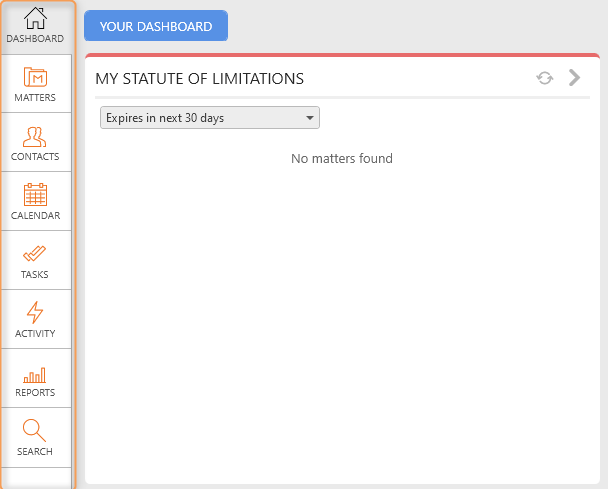Open the Calendar grid icon
This screenshot has width=608, height=489.
pyautogui.click(x=35, y=195)
